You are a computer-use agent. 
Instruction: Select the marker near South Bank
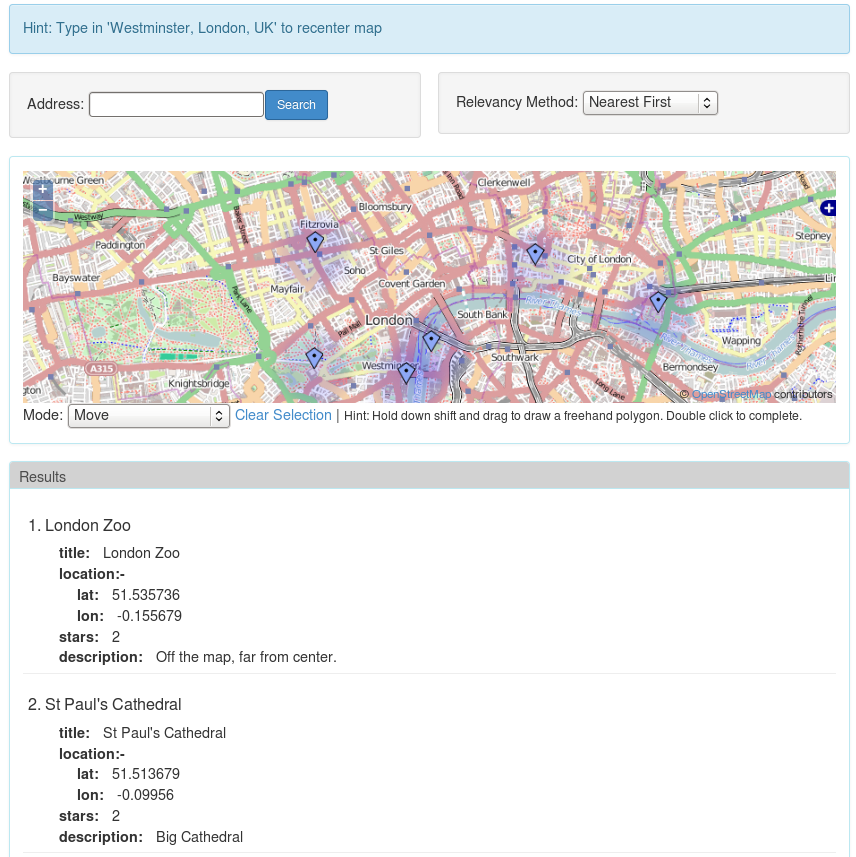point(431,341)
